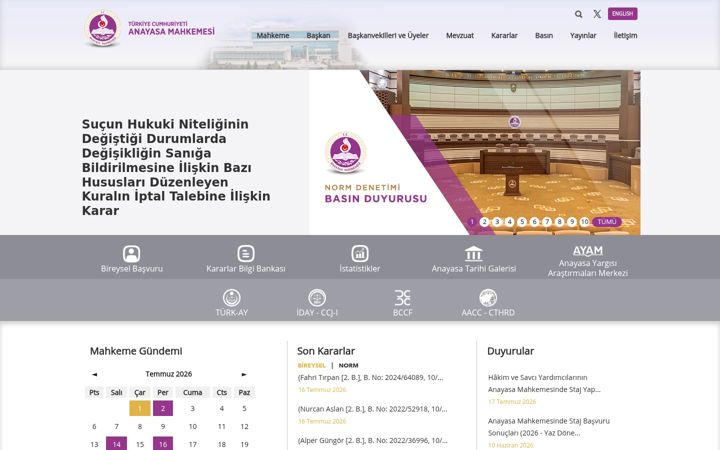Image resolution: width=720 pixels, height=450 pixels.
Task: Click the TÜMÜ button in the slider
Action: (607, 222)
